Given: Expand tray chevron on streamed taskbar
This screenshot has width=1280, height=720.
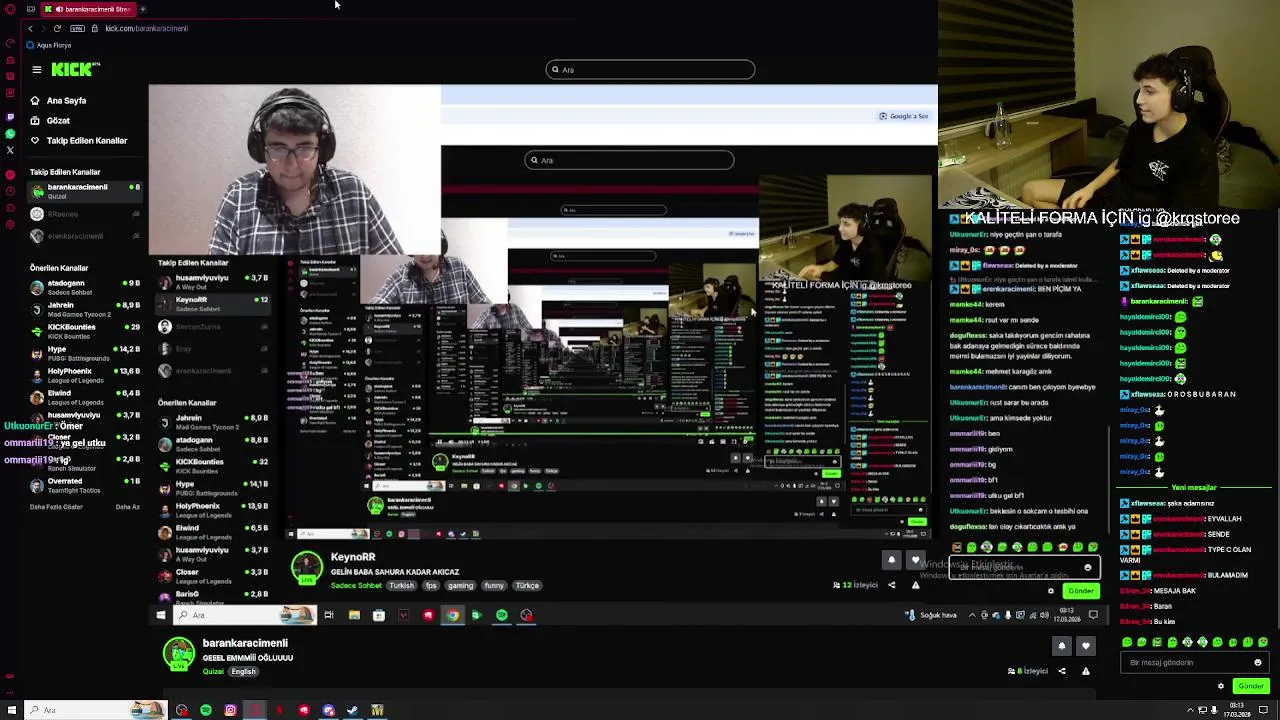Looking at the screenshot, I should [x=972, y=615].
